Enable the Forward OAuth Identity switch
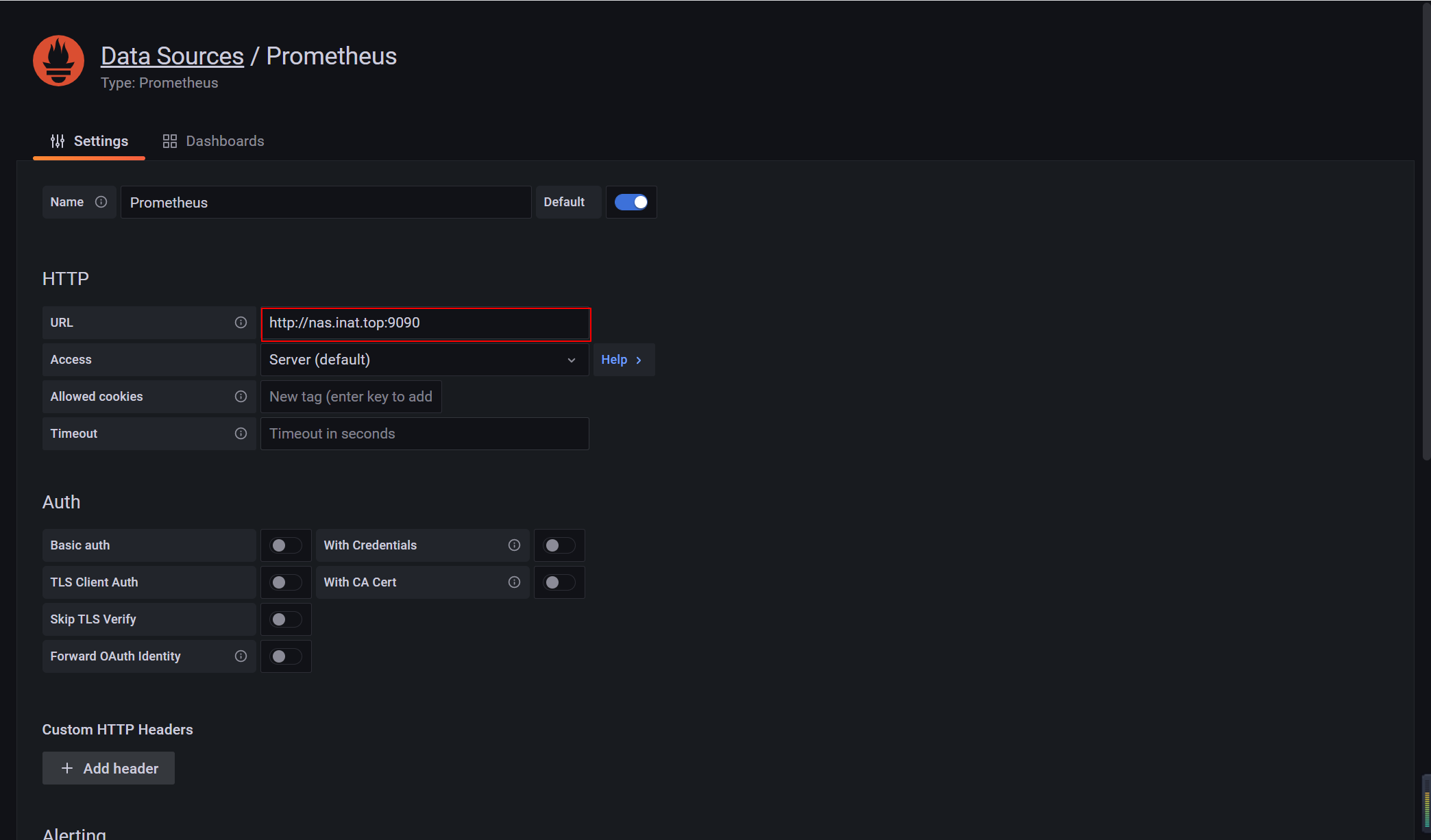Screen dimensions: 1431x840 tap(286, 656)
